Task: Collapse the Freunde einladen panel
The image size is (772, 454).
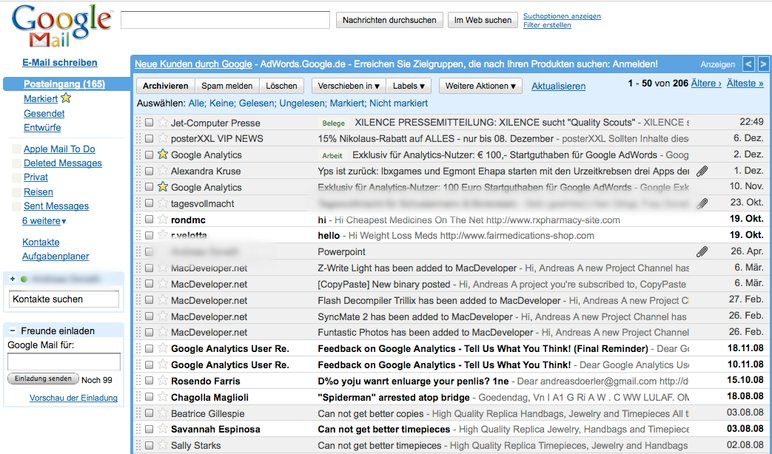Action: [12, 331]
